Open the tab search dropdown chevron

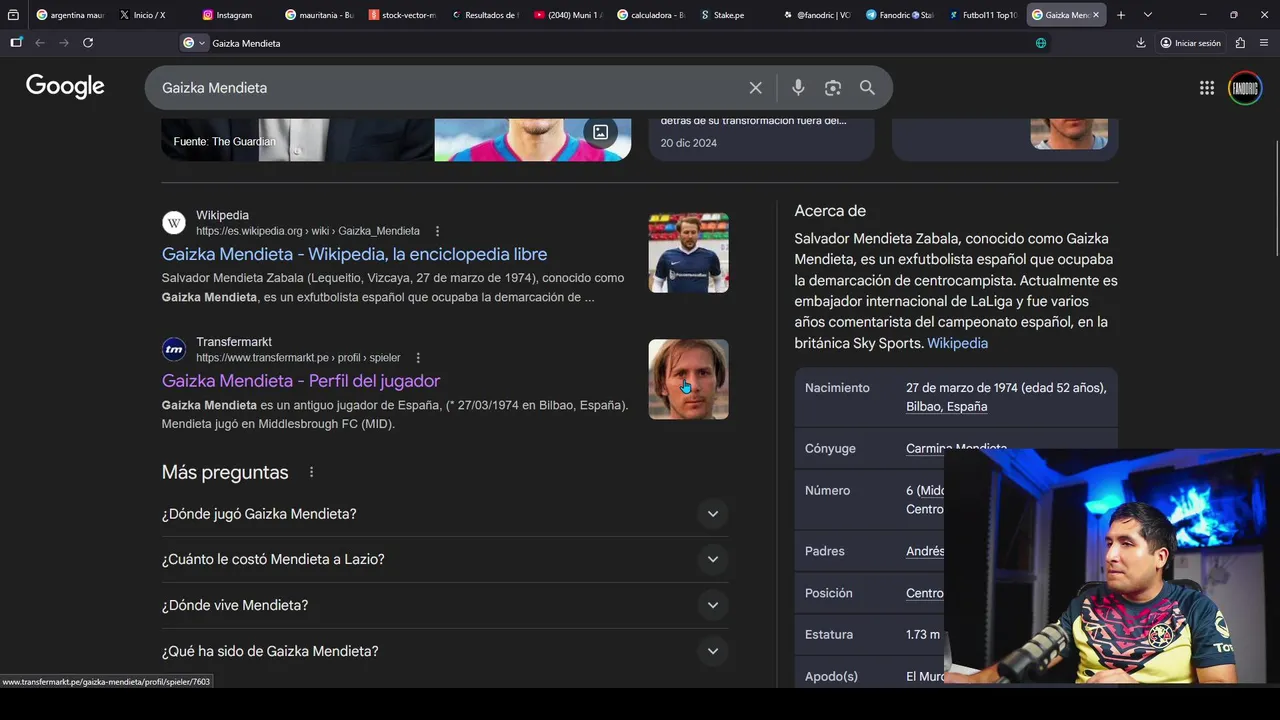pos(1147,15)
